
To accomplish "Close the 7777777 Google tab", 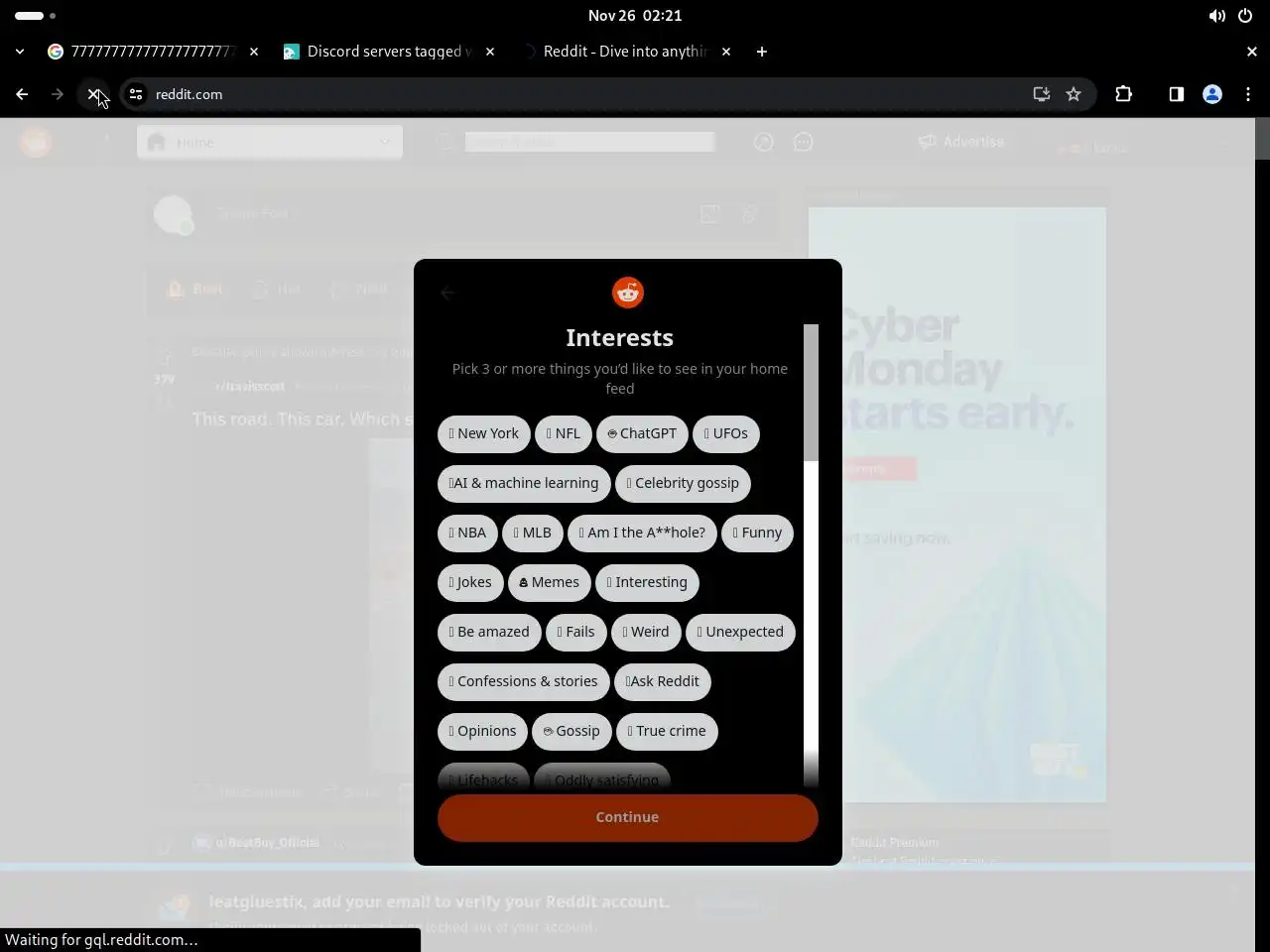I will (254, 52).
